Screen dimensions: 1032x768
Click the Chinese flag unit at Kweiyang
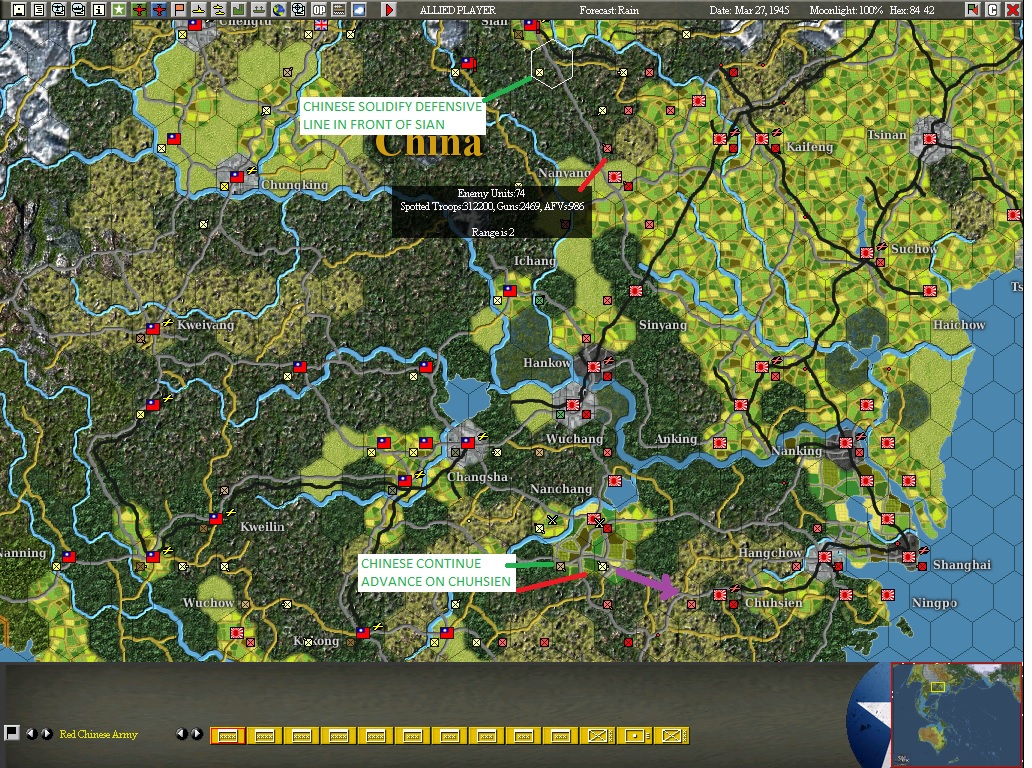[153, 328]
